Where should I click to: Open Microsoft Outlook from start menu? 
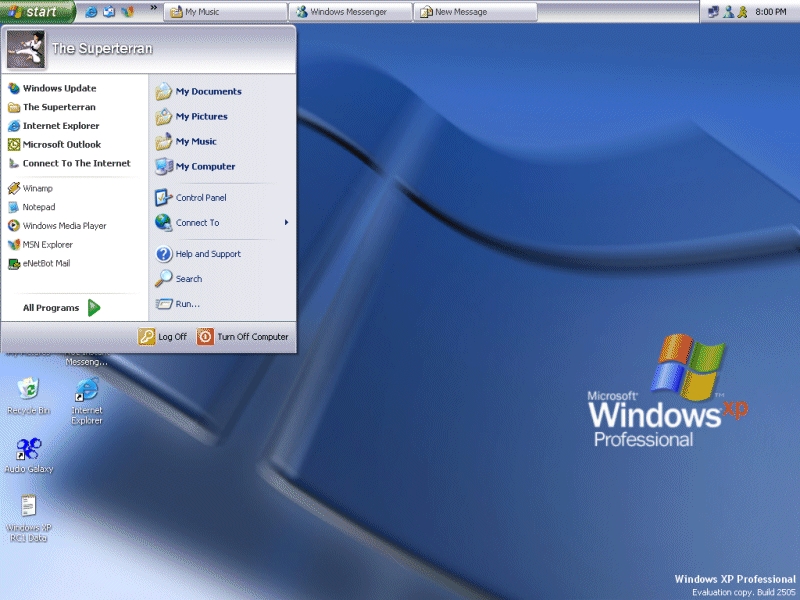point(55,145)
